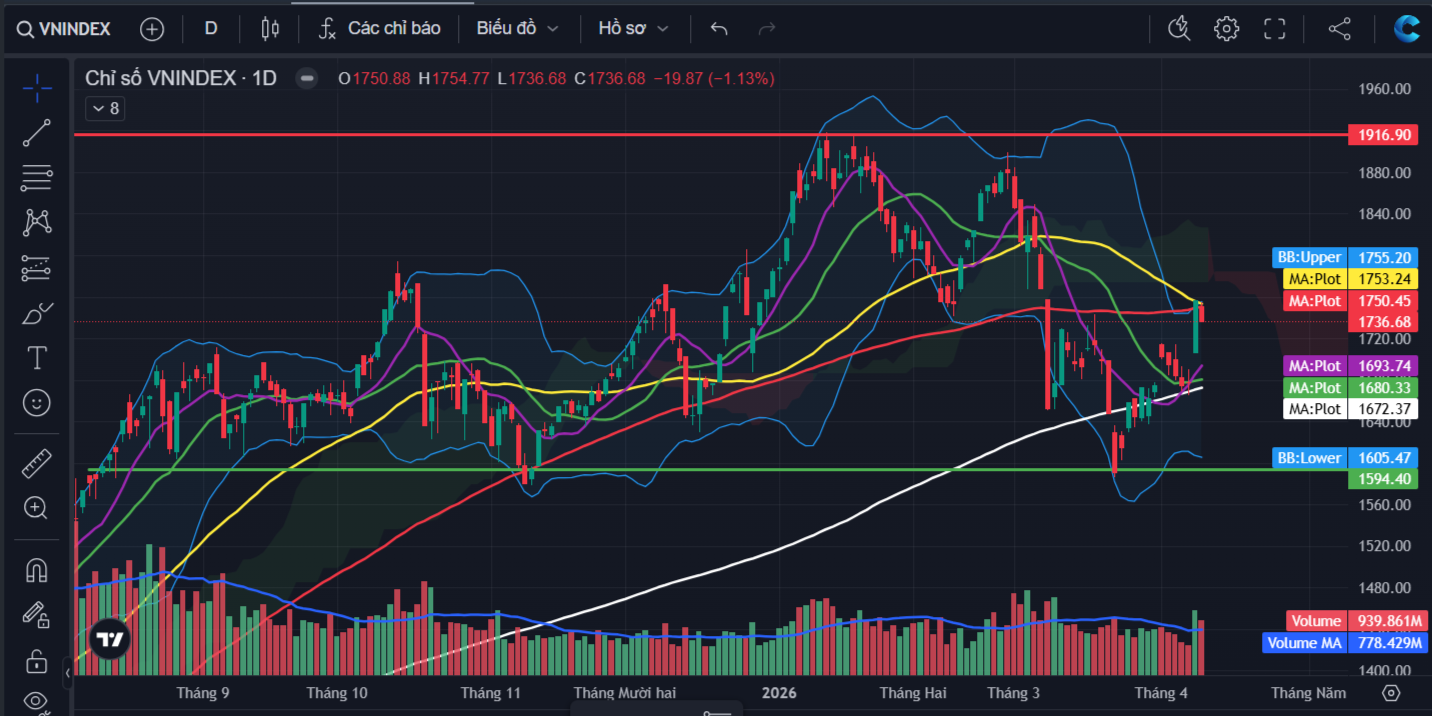Open the emoji icons tool

(37, 403)
